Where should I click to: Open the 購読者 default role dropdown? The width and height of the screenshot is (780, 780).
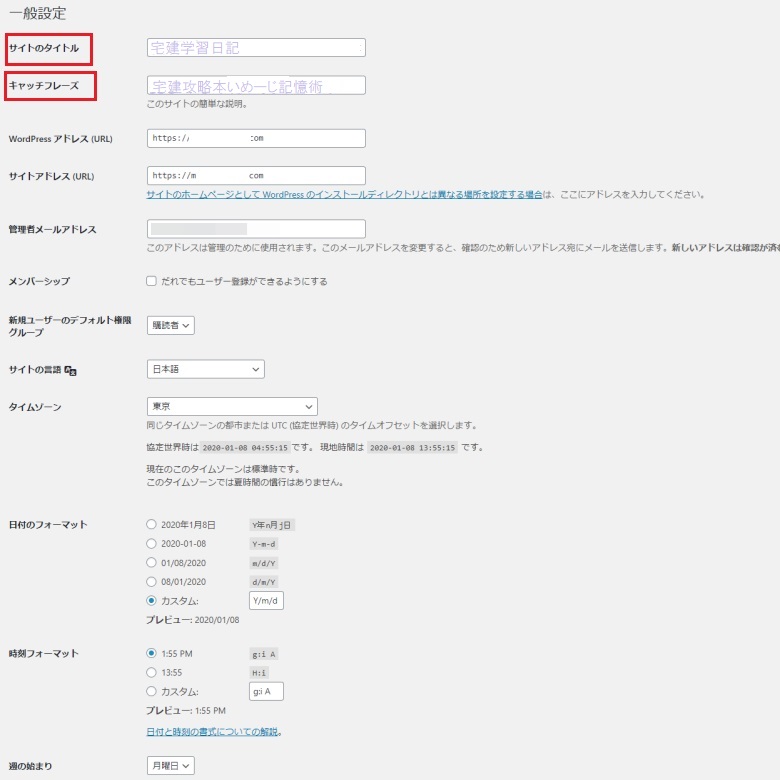[170, 324]
